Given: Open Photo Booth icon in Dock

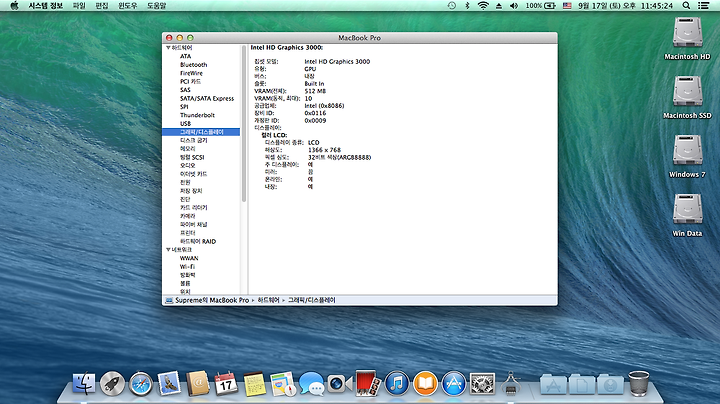Looking at the screenshot, I should click(x=368, y=384).
